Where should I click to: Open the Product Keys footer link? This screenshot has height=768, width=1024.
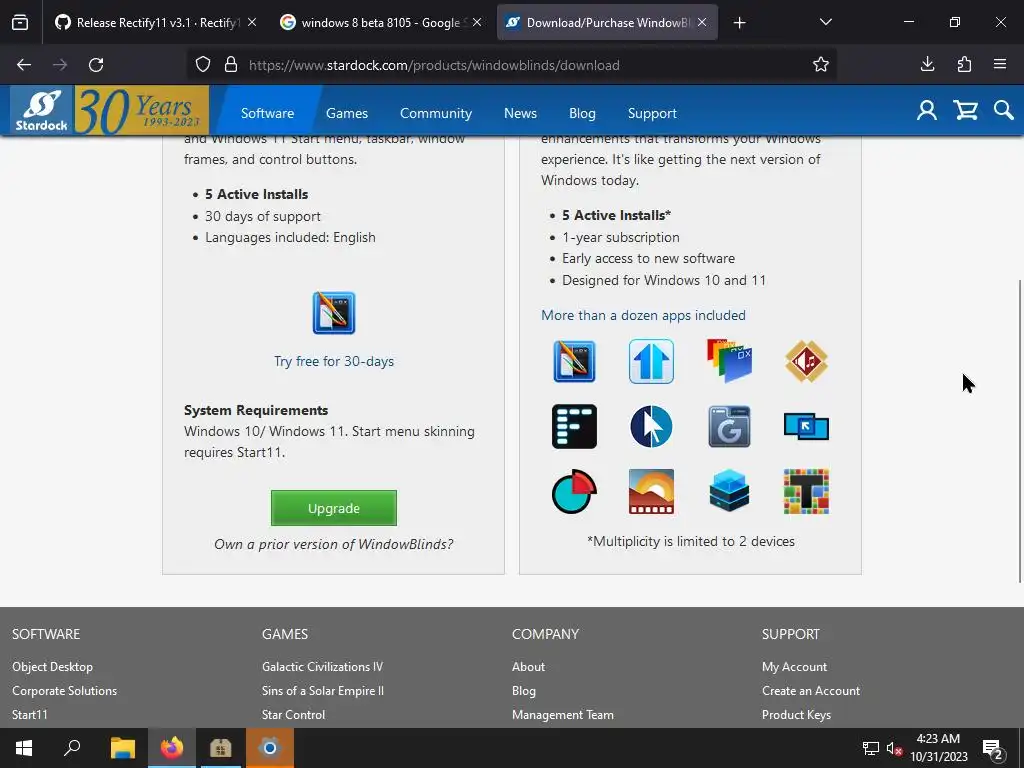tap(796, 714)
